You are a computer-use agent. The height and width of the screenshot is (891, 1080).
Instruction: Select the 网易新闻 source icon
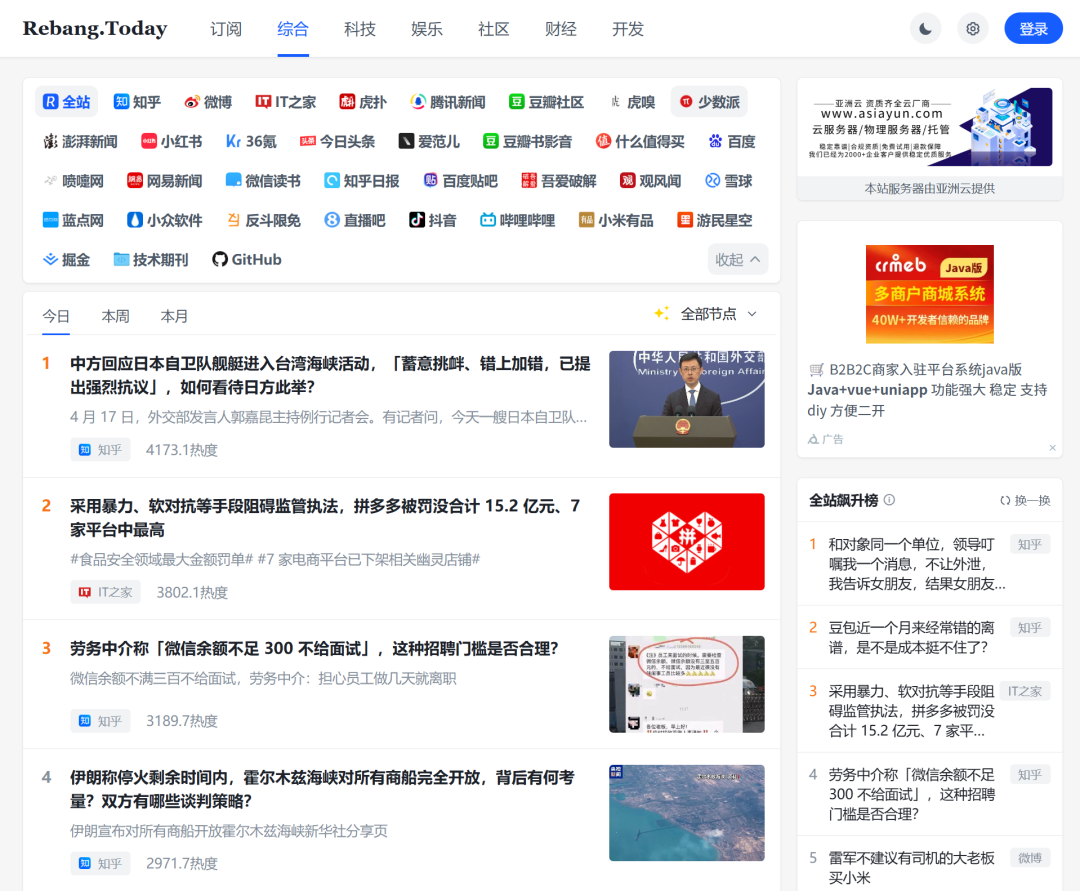(x=165, y=180)
